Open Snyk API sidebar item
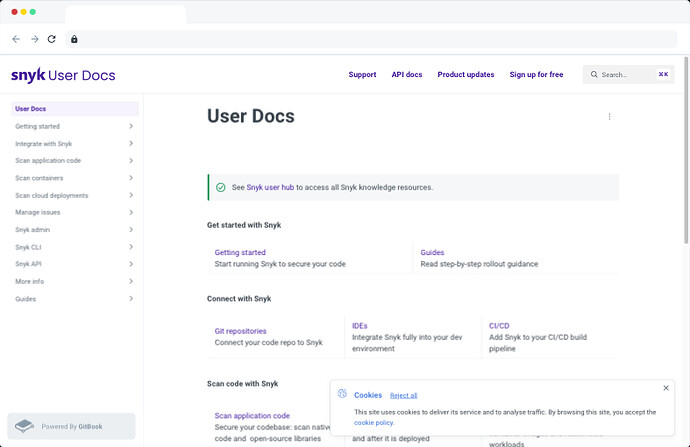Viewport: 690px width, 447px height. coord(75,264)
